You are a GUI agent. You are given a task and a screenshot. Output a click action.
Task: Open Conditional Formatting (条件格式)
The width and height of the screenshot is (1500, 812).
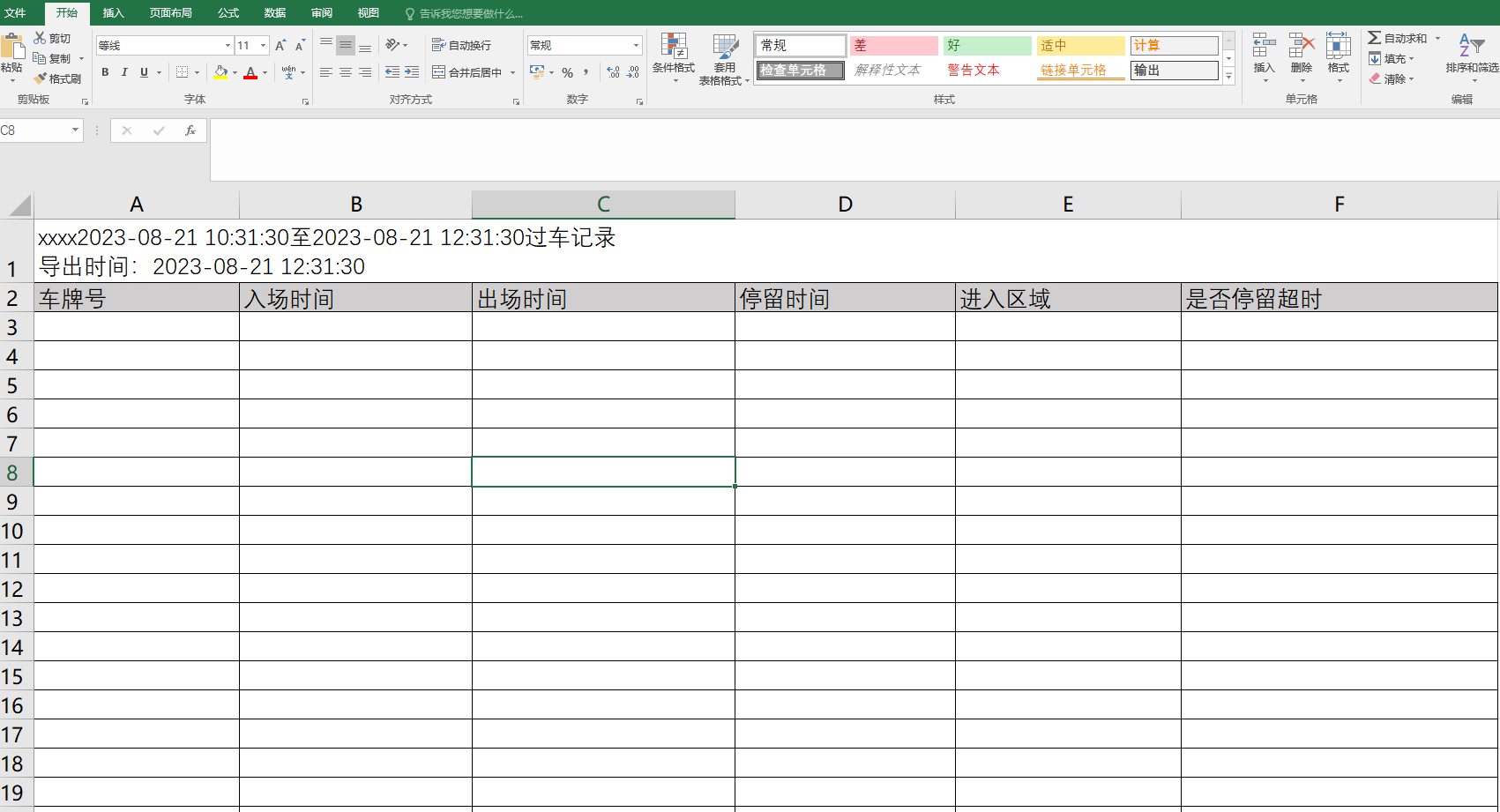click(x=674, y=58)
